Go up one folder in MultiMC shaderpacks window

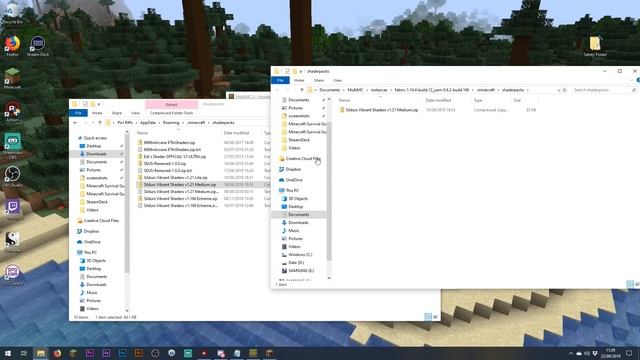tap(301, 90)
